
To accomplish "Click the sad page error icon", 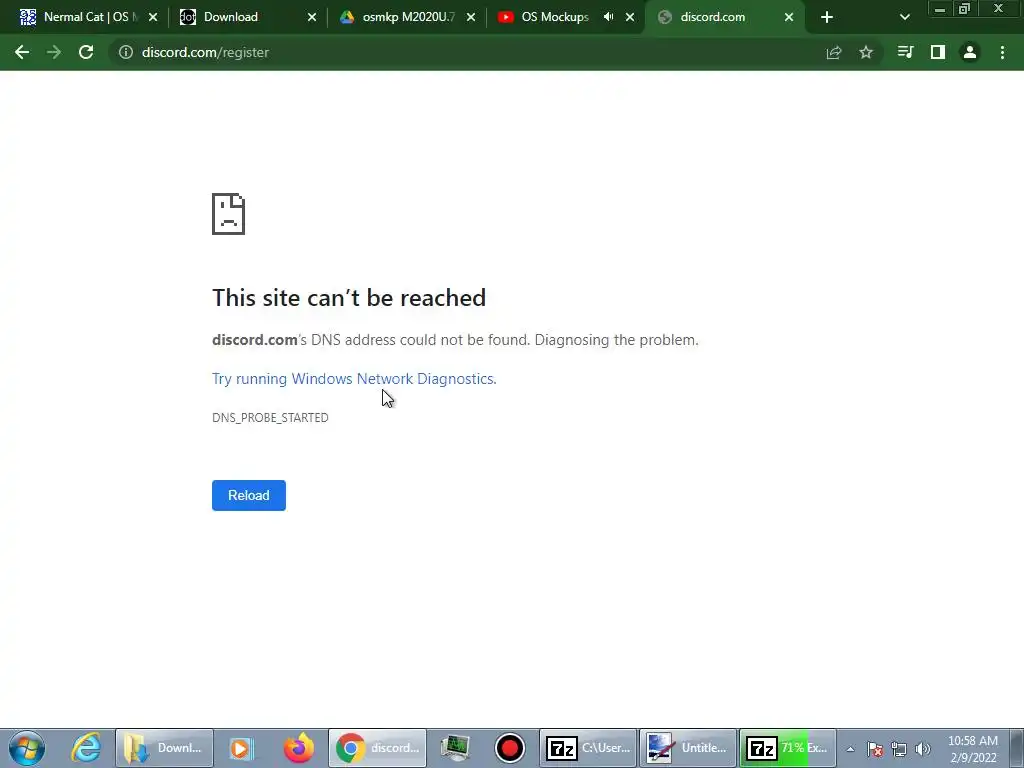I will point(229,214).
